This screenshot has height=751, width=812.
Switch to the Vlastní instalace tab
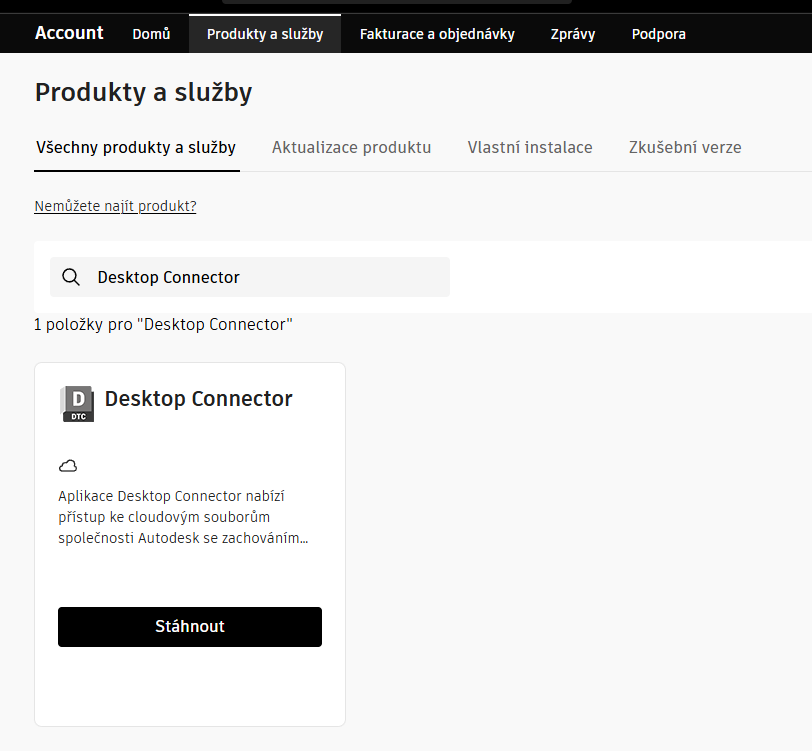530,148
